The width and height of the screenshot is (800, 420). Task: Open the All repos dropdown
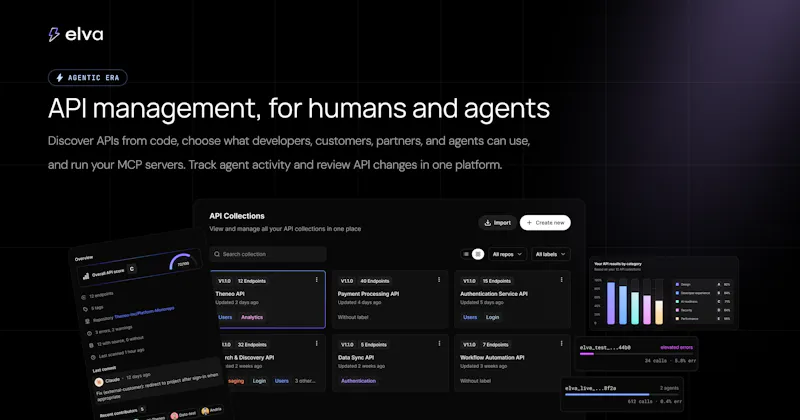(507, 254)
